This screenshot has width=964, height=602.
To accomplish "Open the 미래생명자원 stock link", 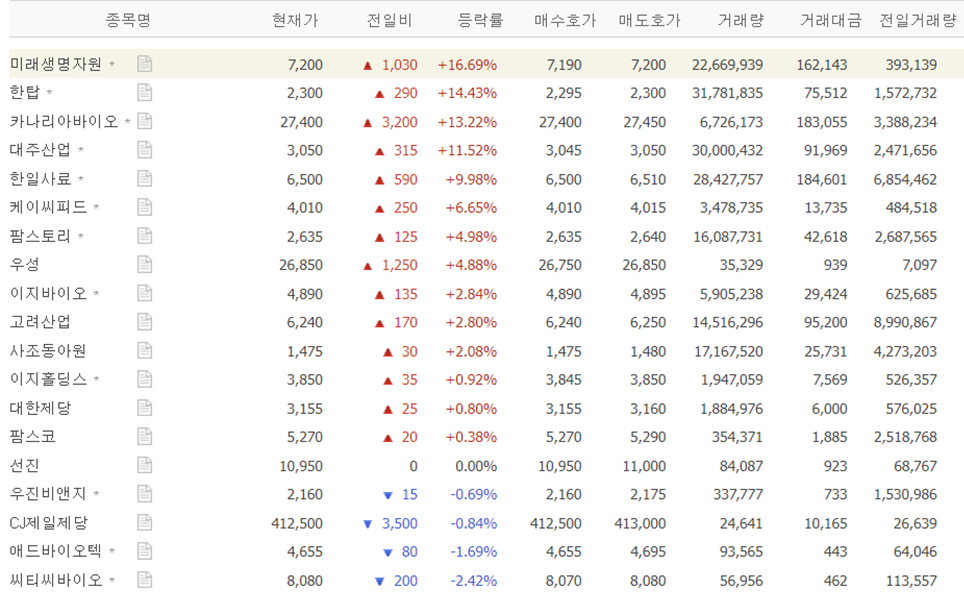I will click(x=55, y=64).
